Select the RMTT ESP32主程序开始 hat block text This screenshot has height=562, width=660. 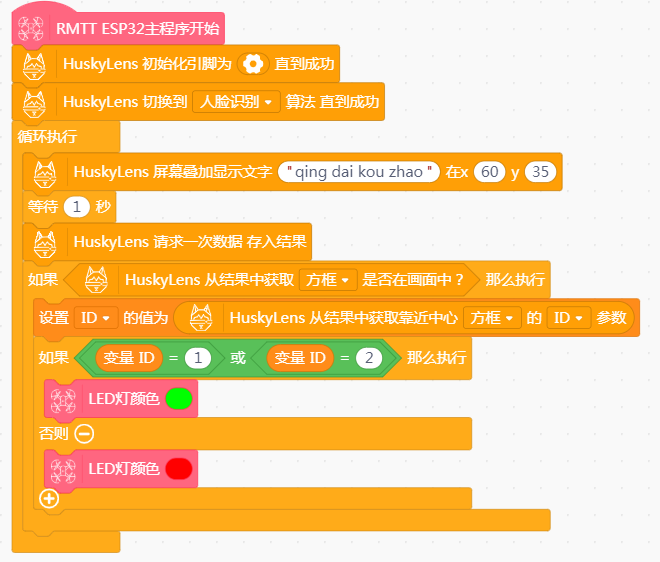pos(138,29)
